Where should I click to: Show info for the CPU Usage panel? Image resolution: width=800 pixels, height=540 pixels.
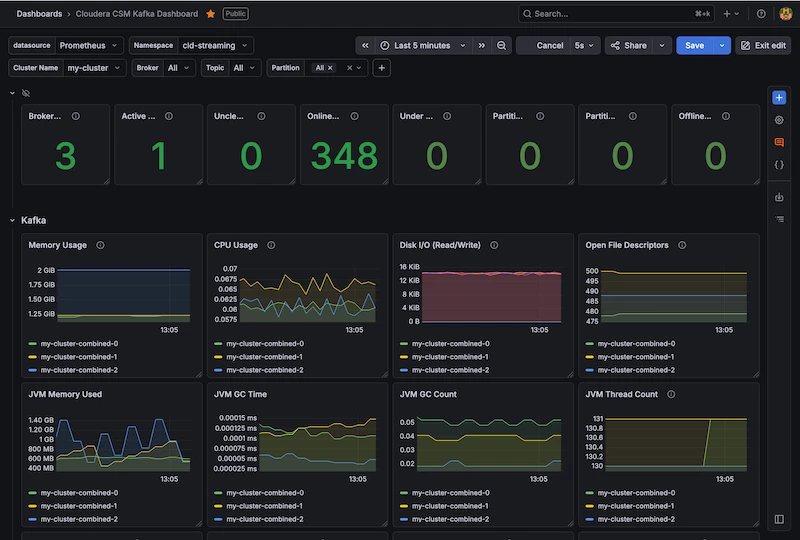(x=271, y=245)
